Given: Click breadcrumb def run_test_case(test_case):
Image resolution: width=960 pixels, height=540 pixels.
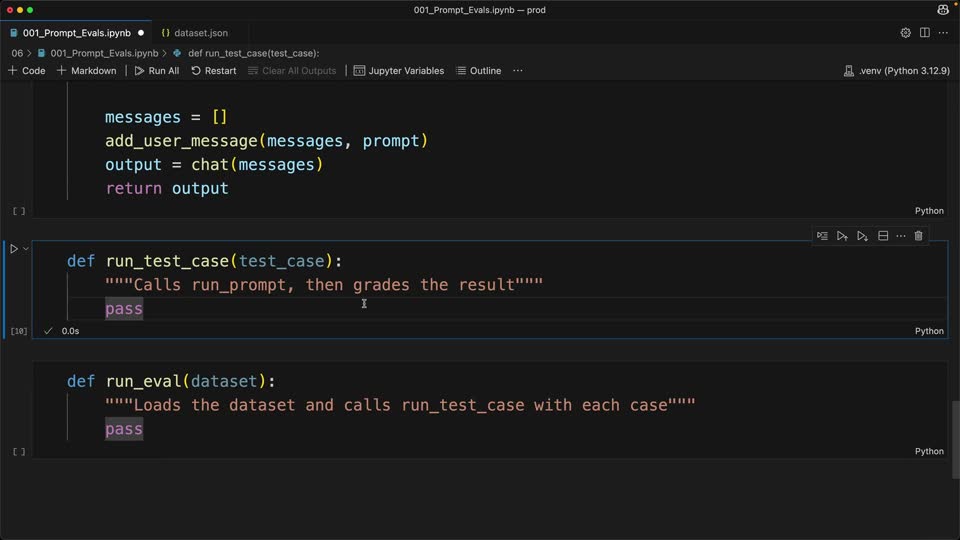Looking at the screenshot, I should (246, 53).
